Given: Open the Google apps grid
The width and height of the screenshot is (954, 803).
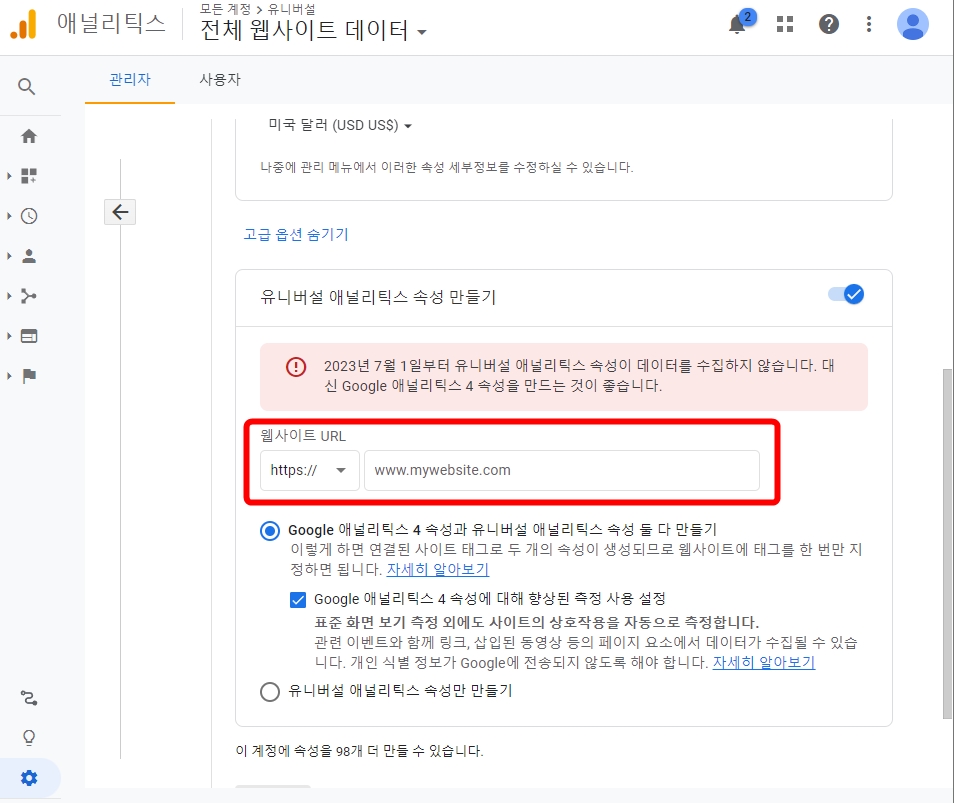Looking at the screenshot, I should click(x=785, y=24).
